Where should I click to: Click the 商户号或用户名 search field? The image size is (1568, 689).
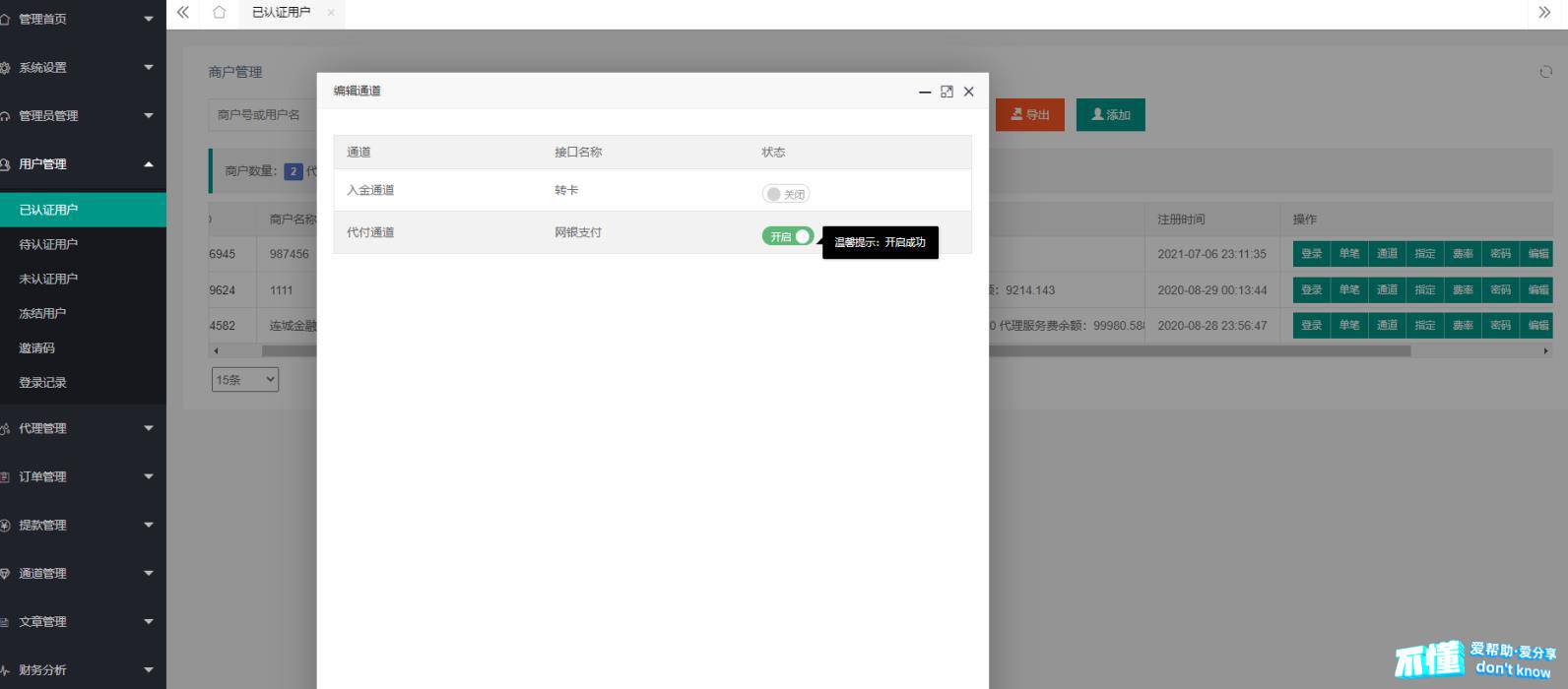[262, 115]
